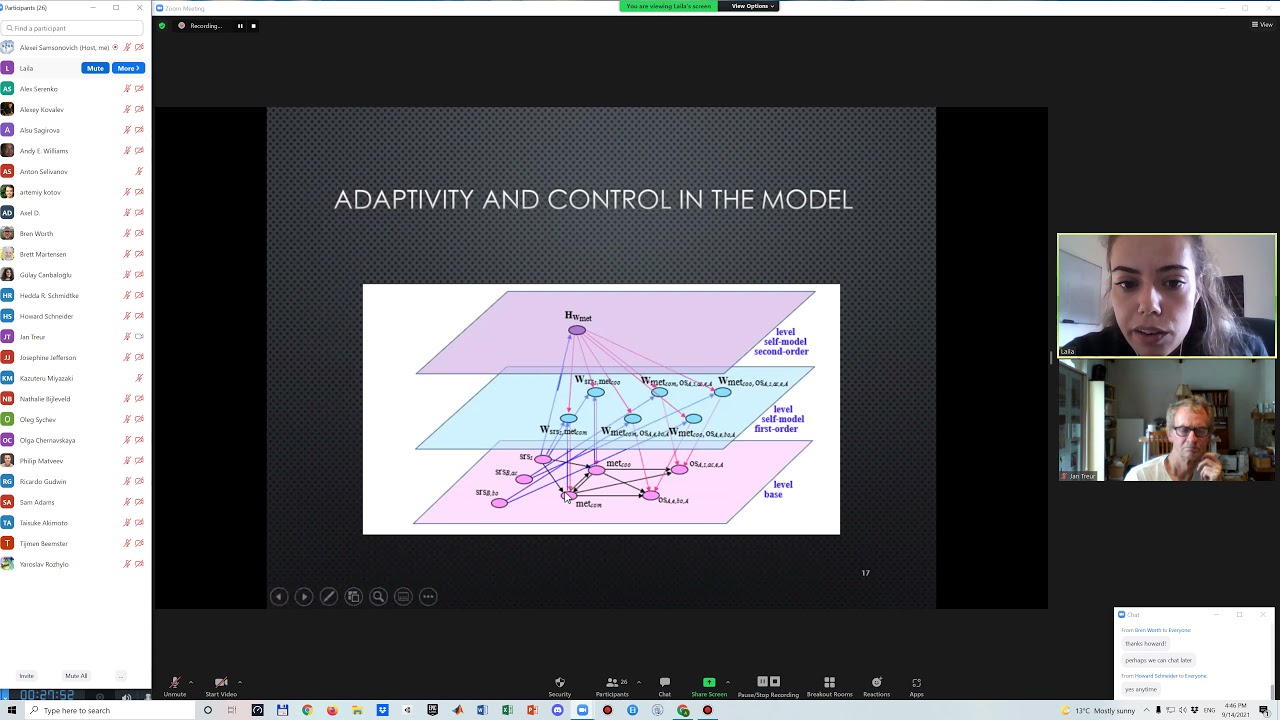The width and height of the screenshot is (1280, 720).
Task: Open Word in the taskbar
Action: 482,711
